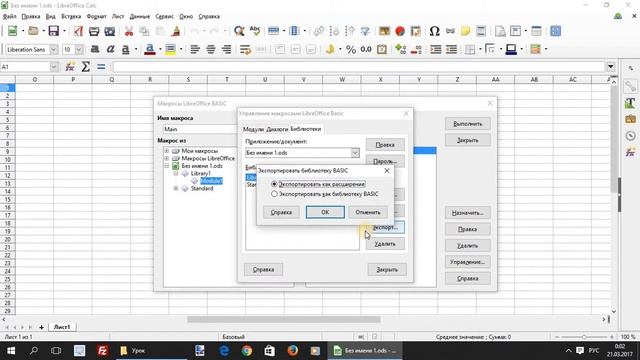The height and width of the screenshot is (360, 640).
Task: Switch to the Диалоги tab
Action: click(x=277, y=129)
